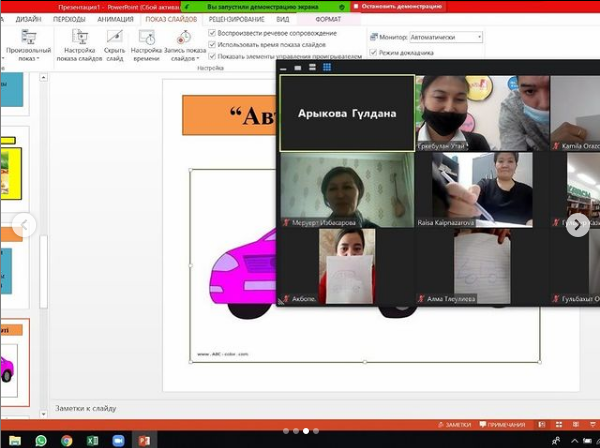Toggle Использовать время показа слайдов checkbox

(212, 45)
